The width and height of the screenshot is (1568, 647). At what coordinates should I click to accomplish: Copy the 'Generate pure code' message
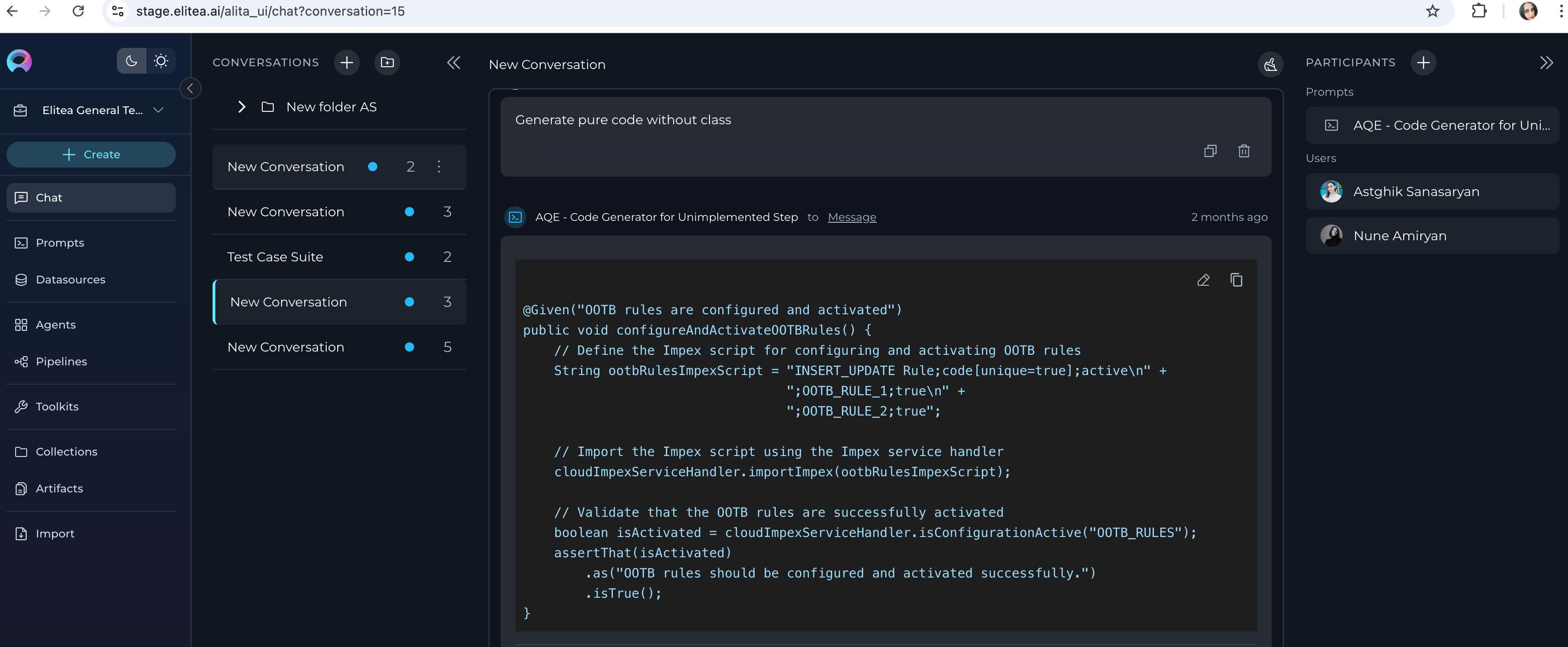coord(1210,151)
